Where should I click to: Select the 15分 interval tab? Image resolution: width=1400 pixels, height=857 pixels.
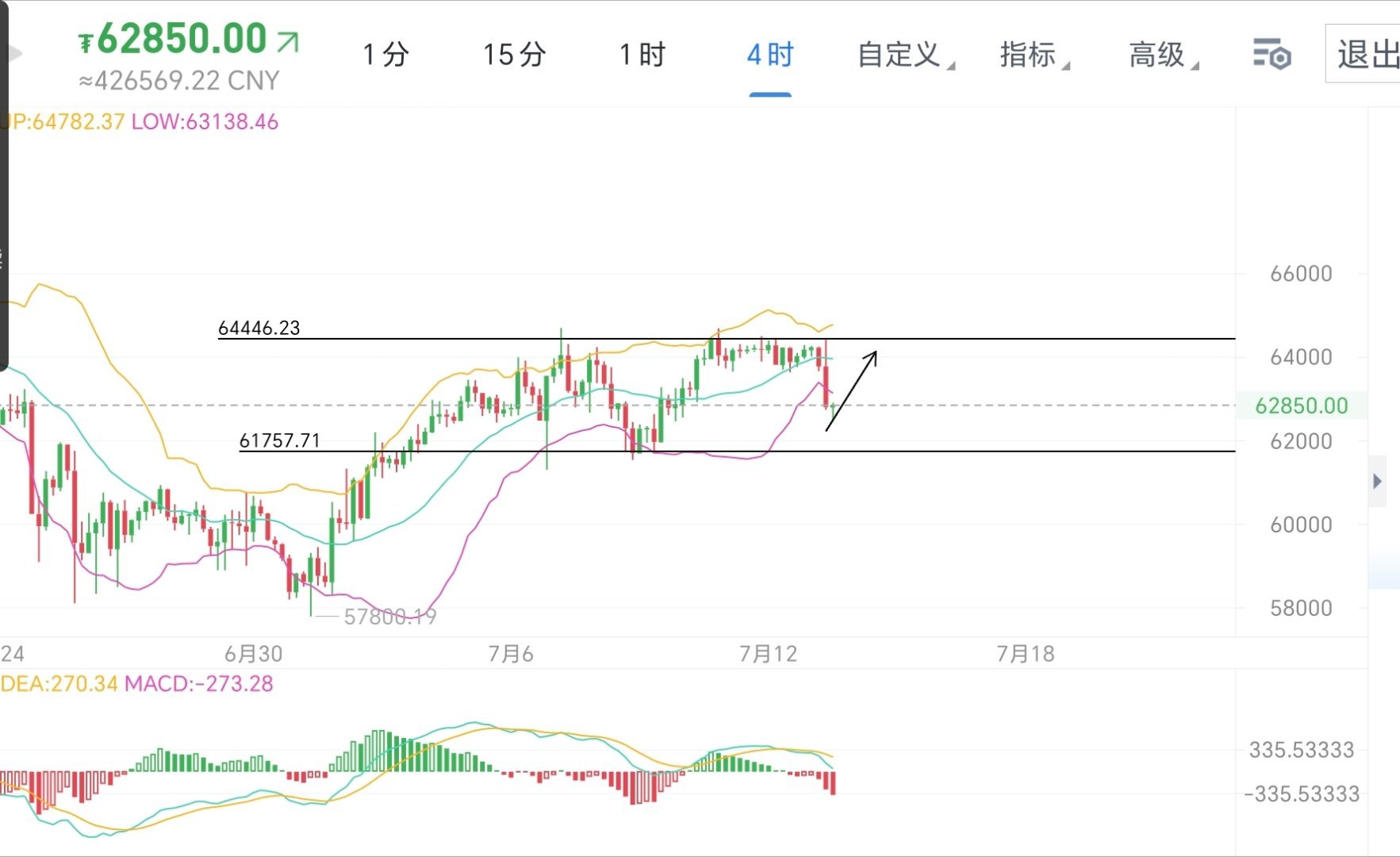coord(515,55)
